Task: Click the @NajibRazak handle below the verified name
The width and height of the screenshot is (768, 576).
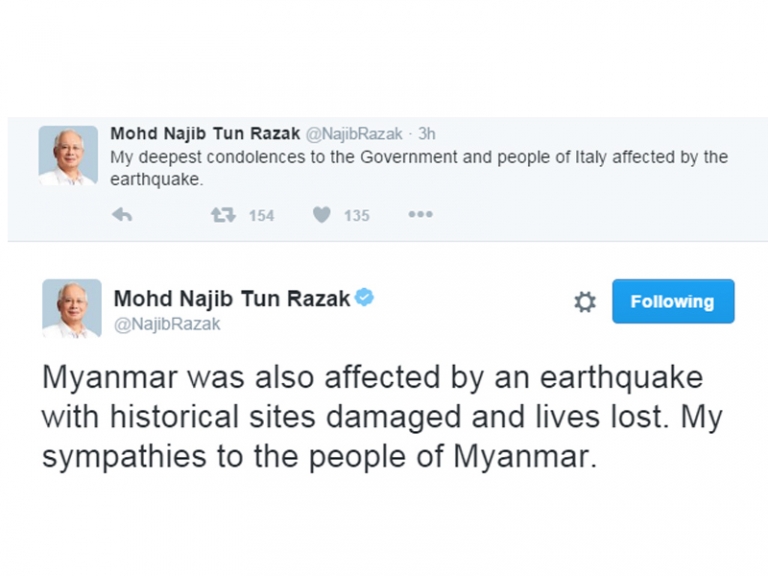Action: pos(167,324)
